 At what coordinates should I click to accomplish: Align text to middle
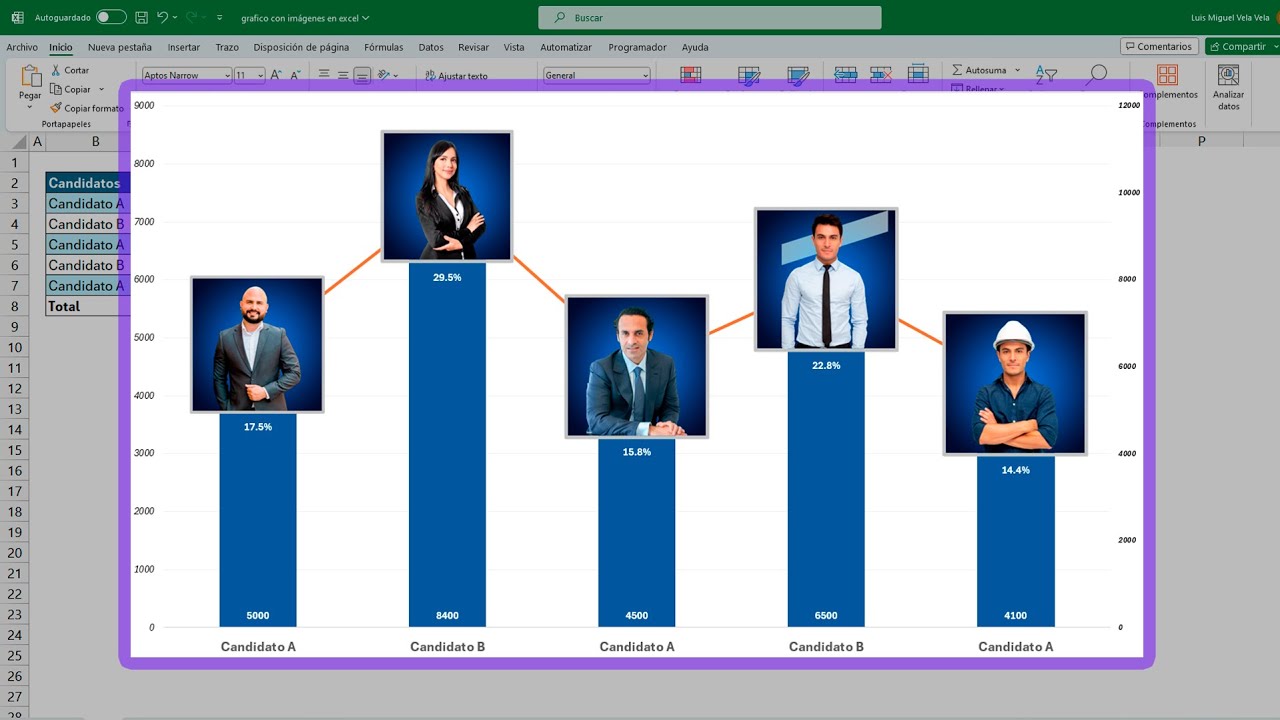[343, 75]
